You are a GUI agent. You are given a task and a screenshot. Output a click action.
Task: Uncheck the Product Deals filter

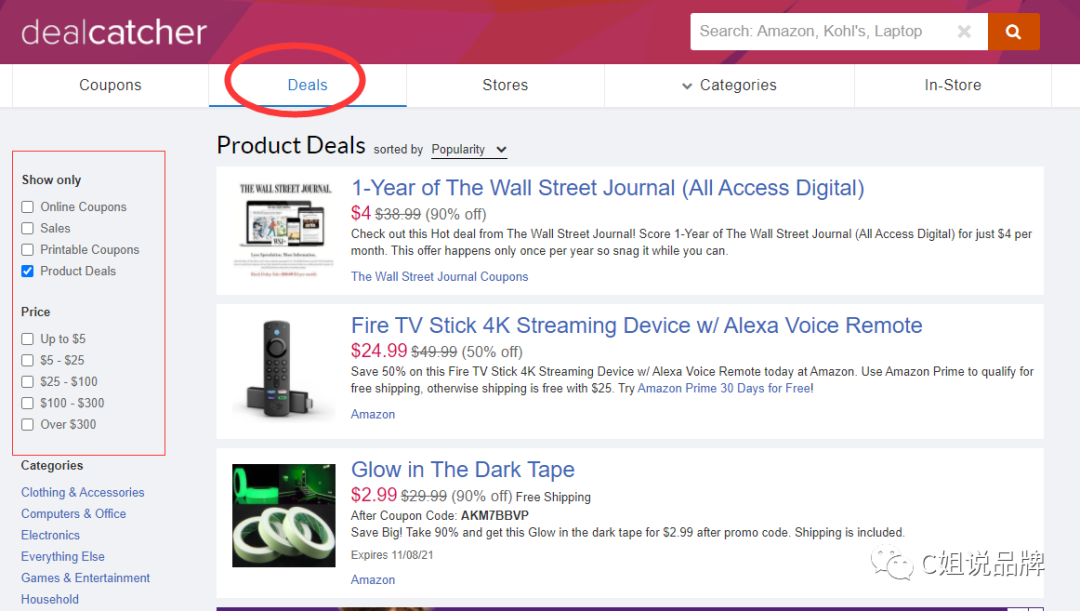(x=28, y=271)
